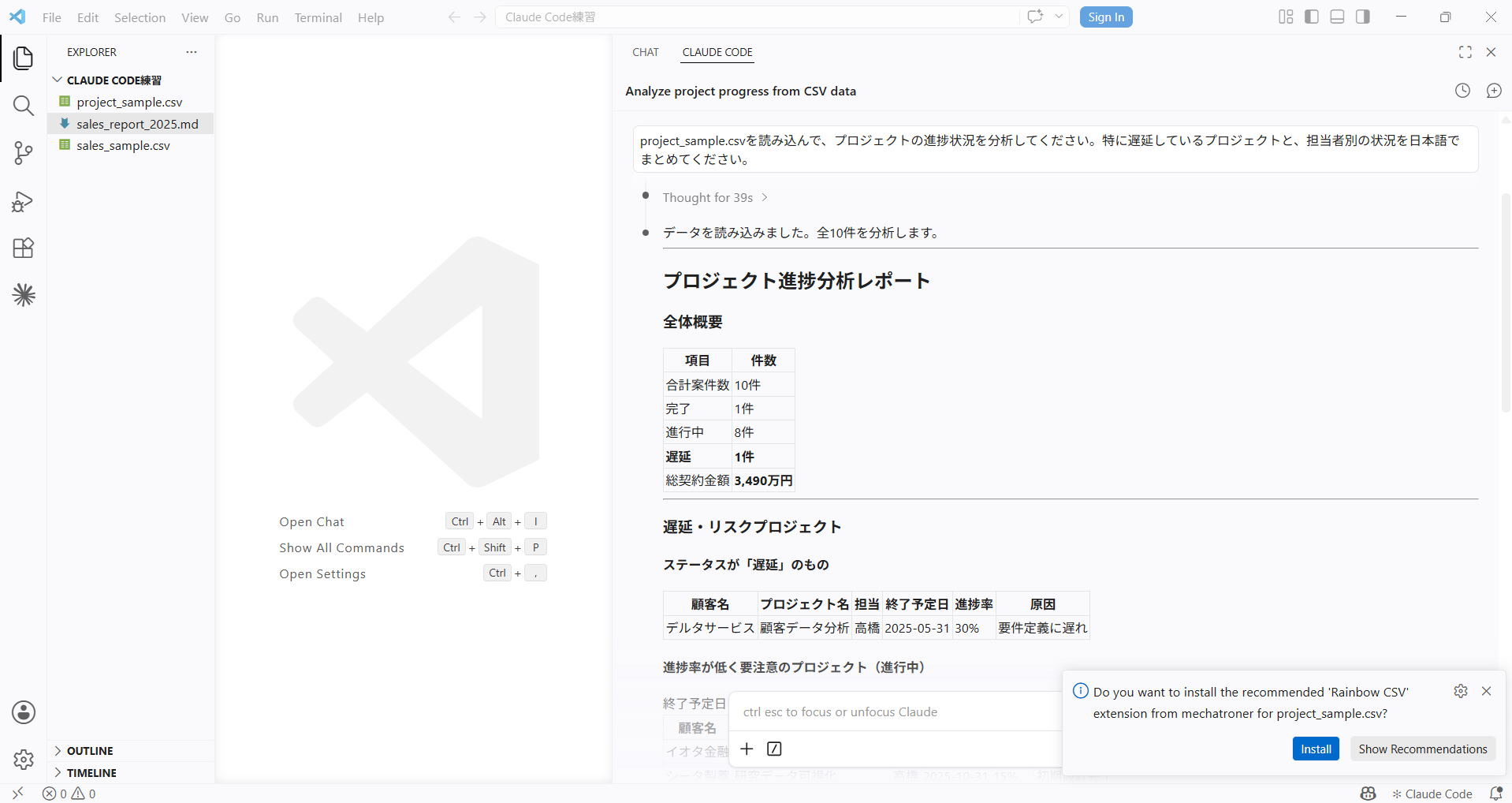This screenshot has height=803, width=1512.
Task: Open the Search view icon
Action: tap(24, 106)
